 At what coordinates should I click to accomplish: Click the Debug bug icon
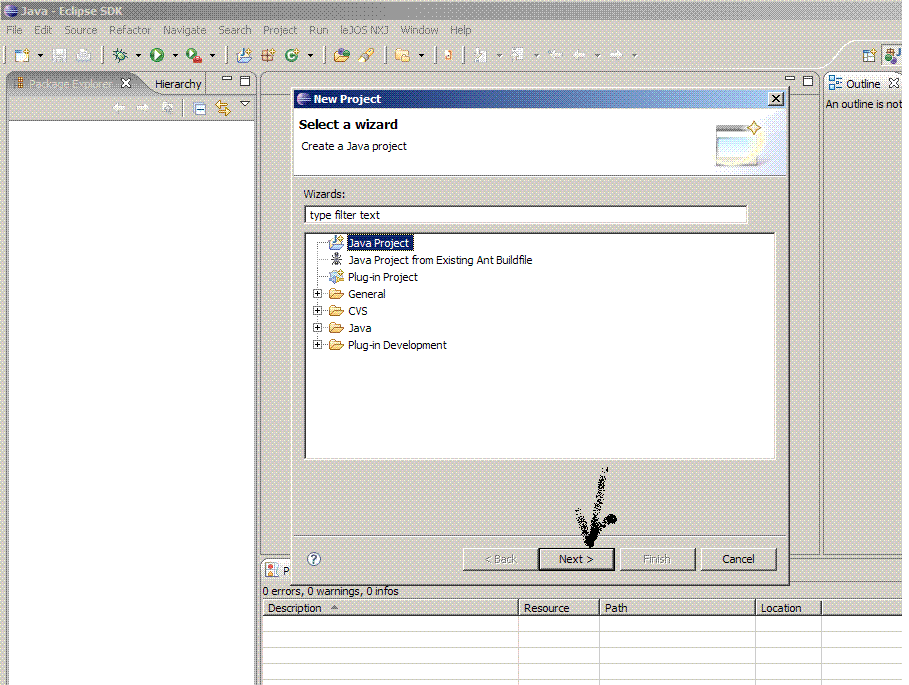click(120, 55)
